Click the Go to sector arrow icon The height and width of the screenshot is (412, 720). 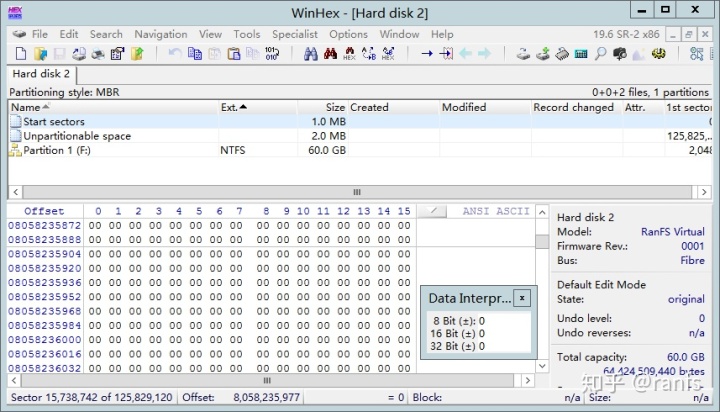(446, 54)
